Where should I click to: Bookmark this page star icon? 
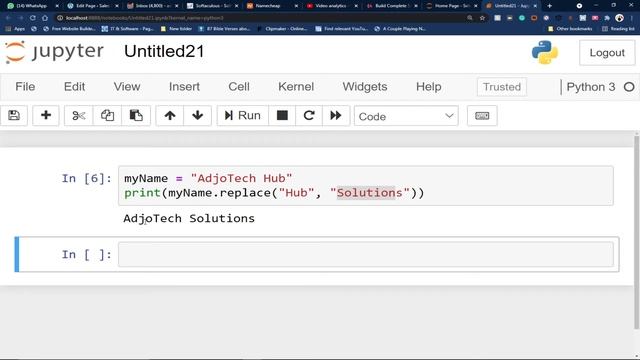click(482, 18)
